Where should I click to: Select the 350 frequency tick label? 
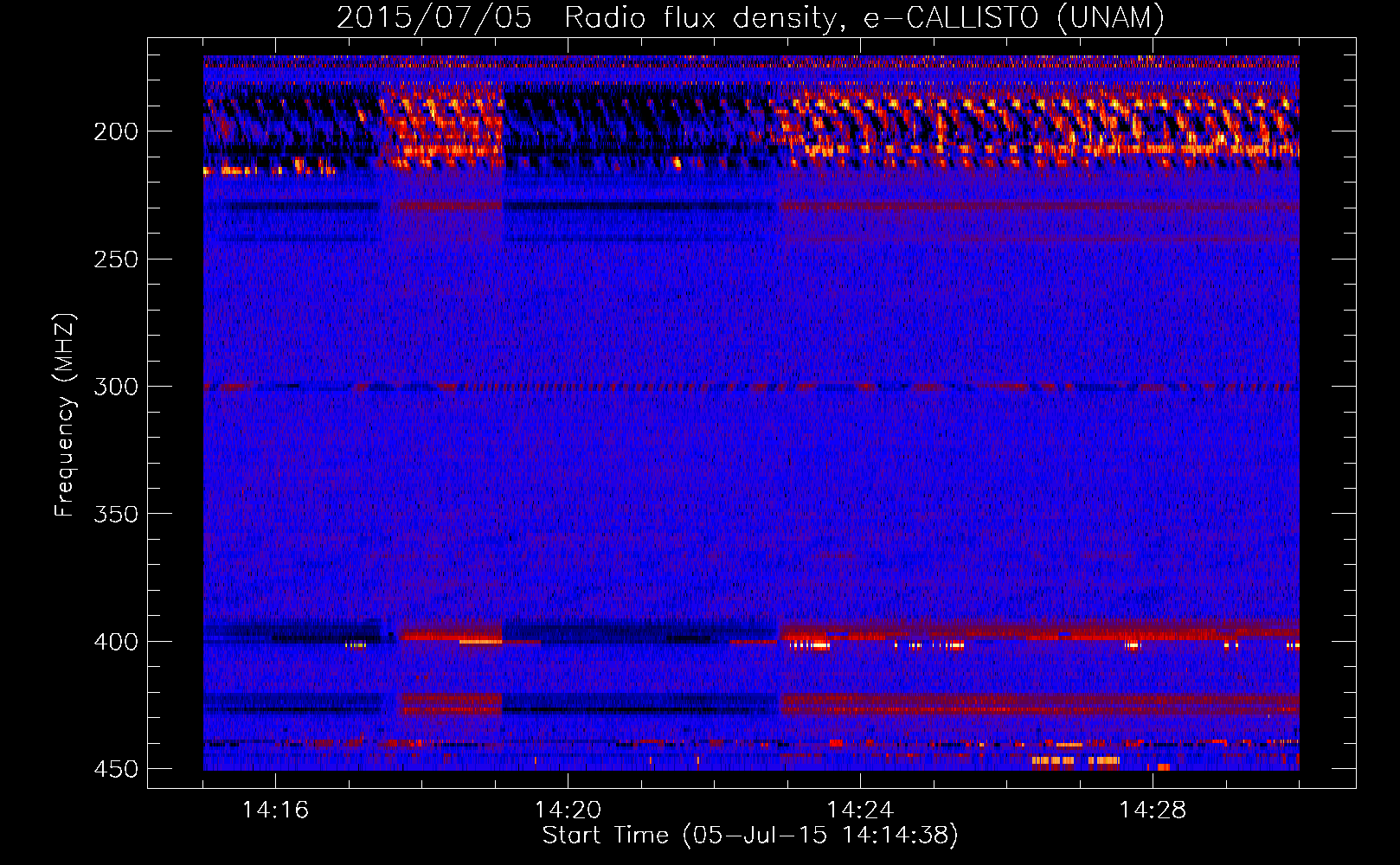(115, 514)
